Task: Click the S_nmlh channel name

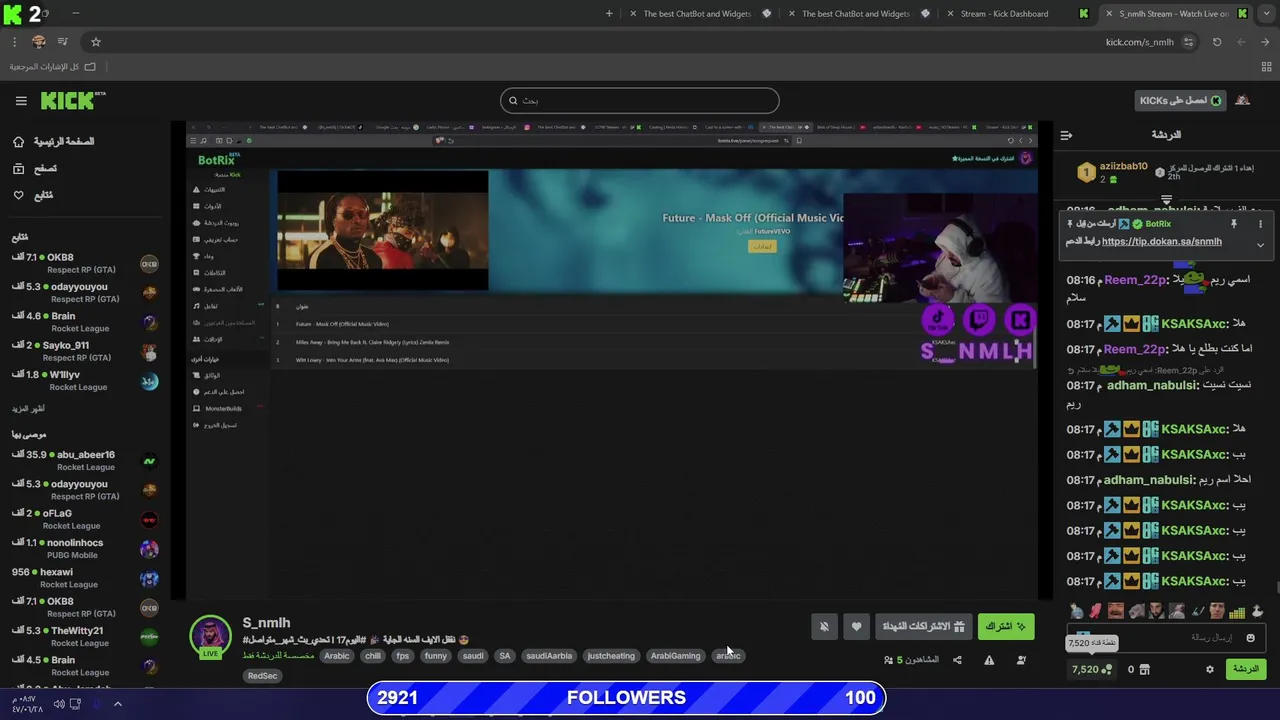Action: point(266,622)
